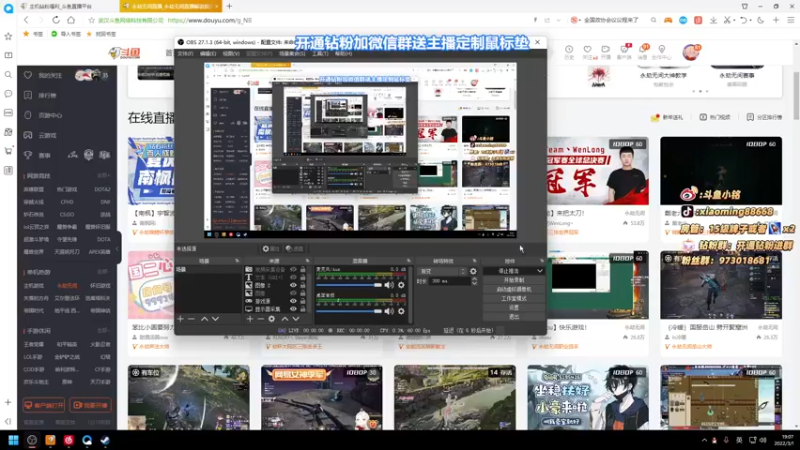Lock the display capture source
Image resolution: width=800 pixels, height=450 pixels.
point(303,309)
